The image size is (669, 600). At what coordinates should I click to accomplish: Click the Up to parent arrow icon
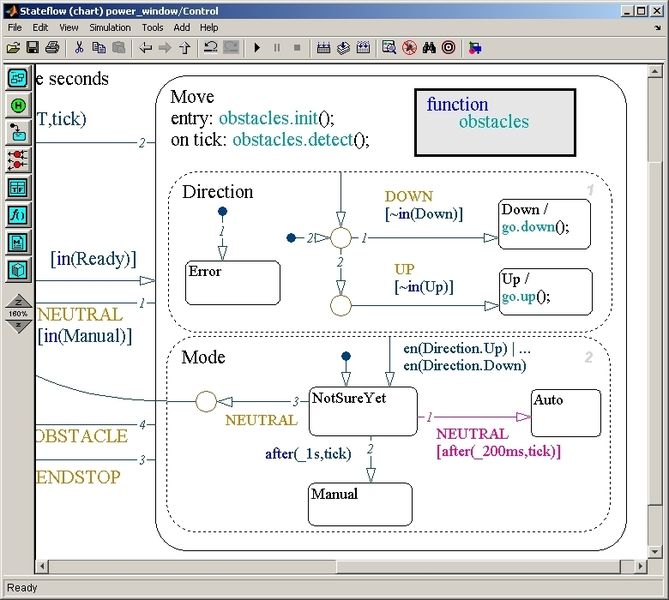point(184,47)
